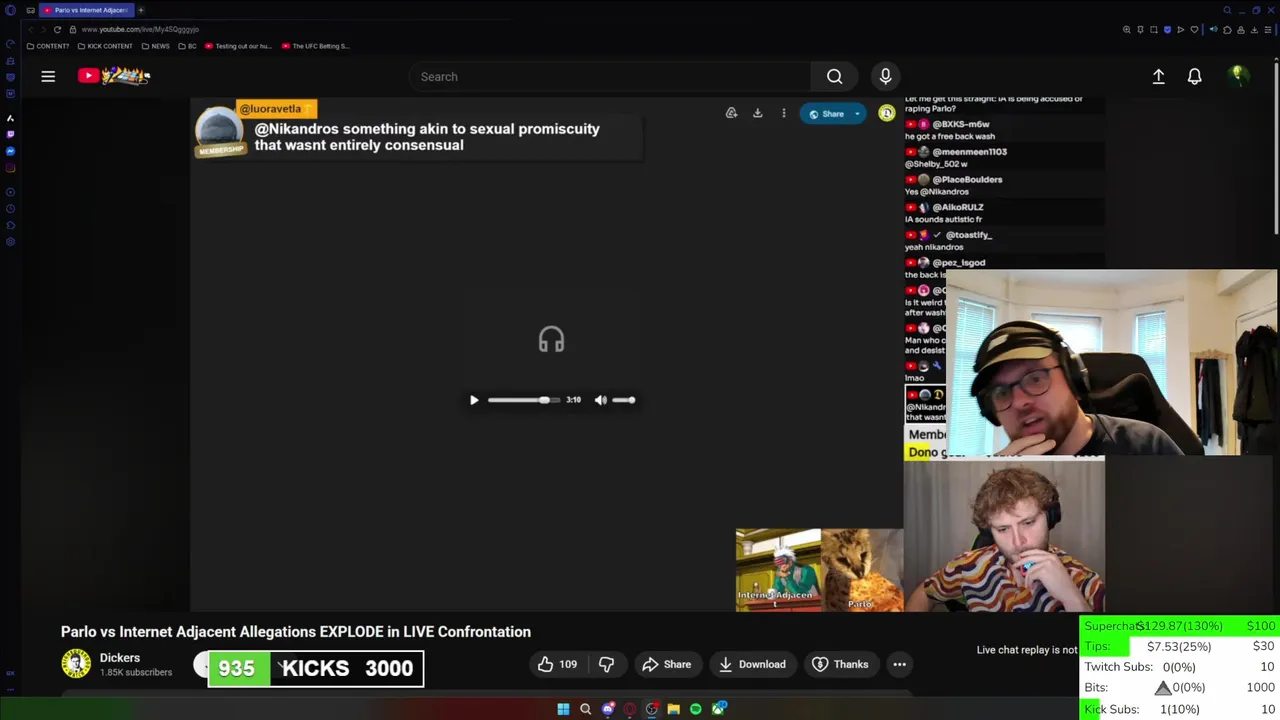Open the extensions cube icon in toolbar
The width and height of the screenshot is (1280, 720).
coord(1227,29)
